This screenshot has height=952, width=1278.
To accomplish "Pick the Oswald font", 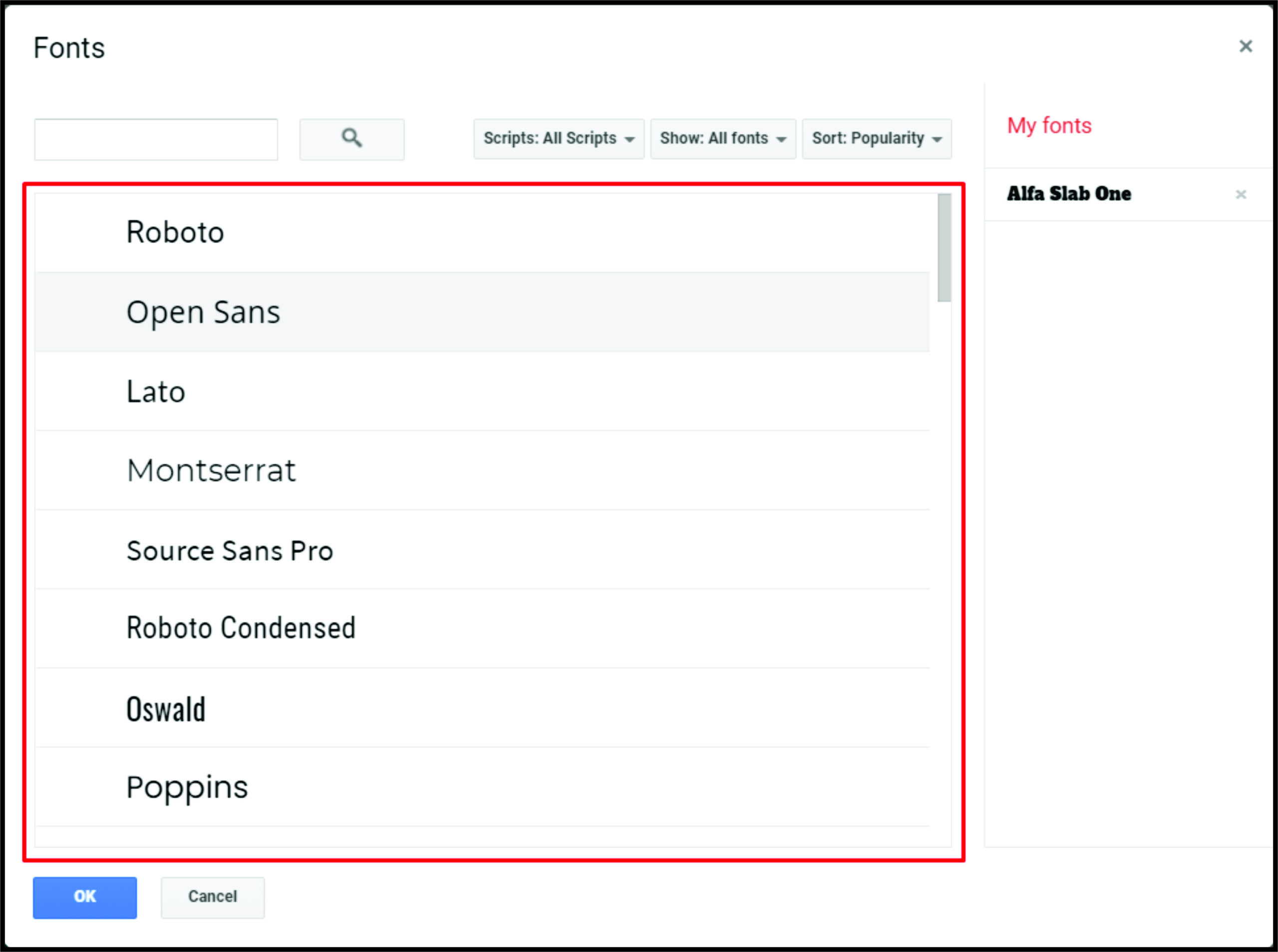I will [166, 709].
